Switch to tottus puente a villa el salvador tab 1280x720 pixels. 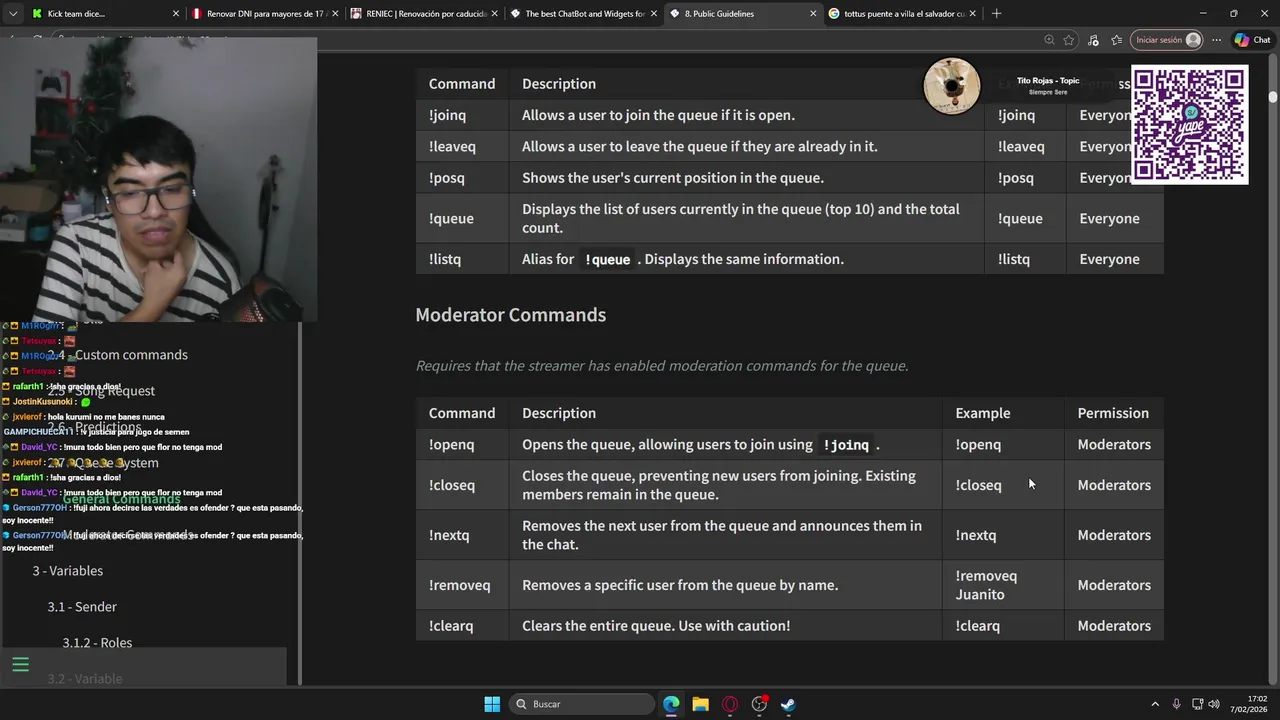pyautogui.click(x=895, y=14)
